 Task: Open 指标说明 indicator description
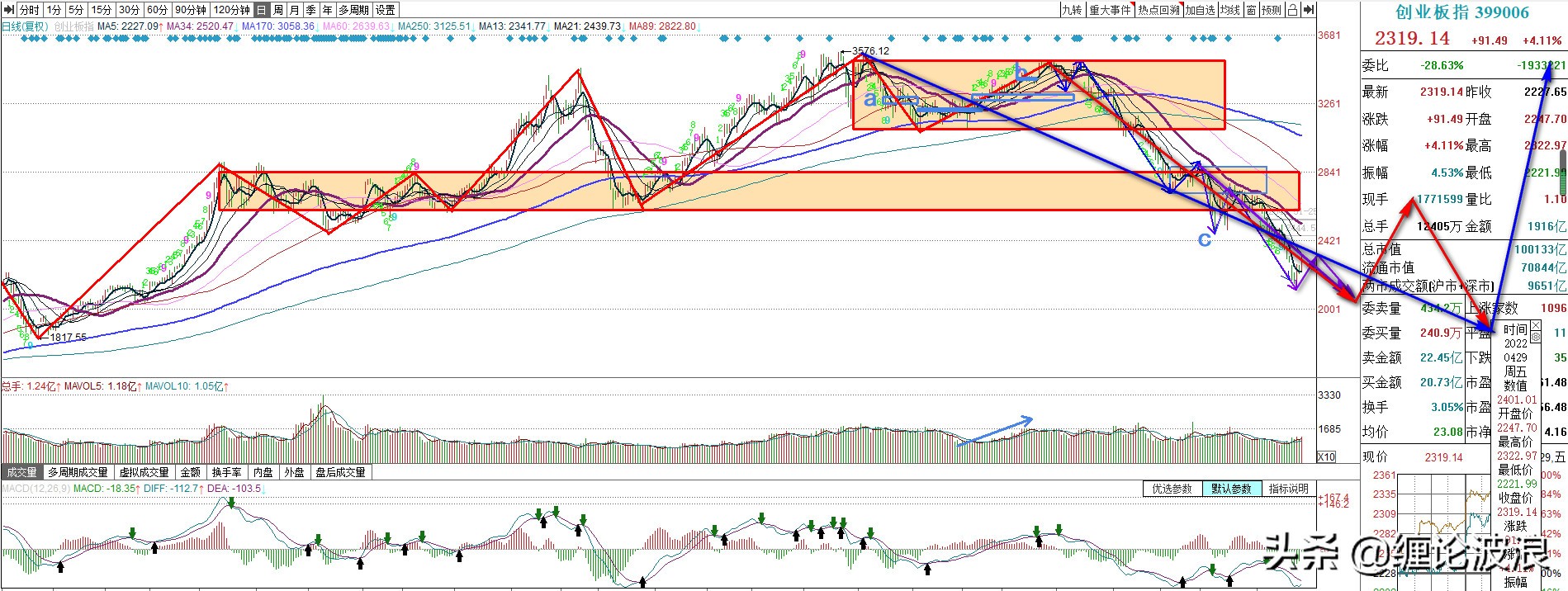1288,489
